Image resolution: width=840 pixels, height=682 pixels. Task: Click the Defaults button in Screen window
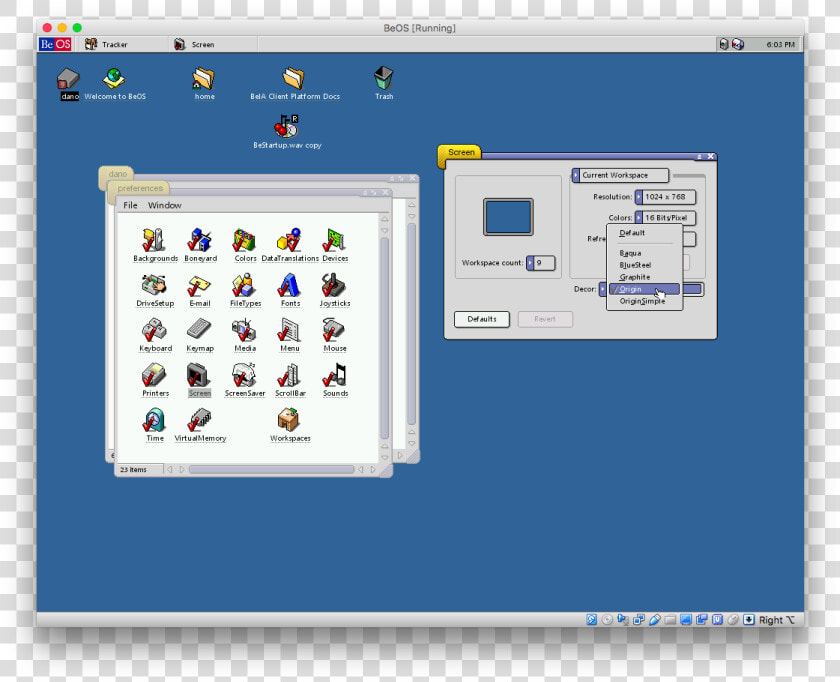(x=482, y=319)
